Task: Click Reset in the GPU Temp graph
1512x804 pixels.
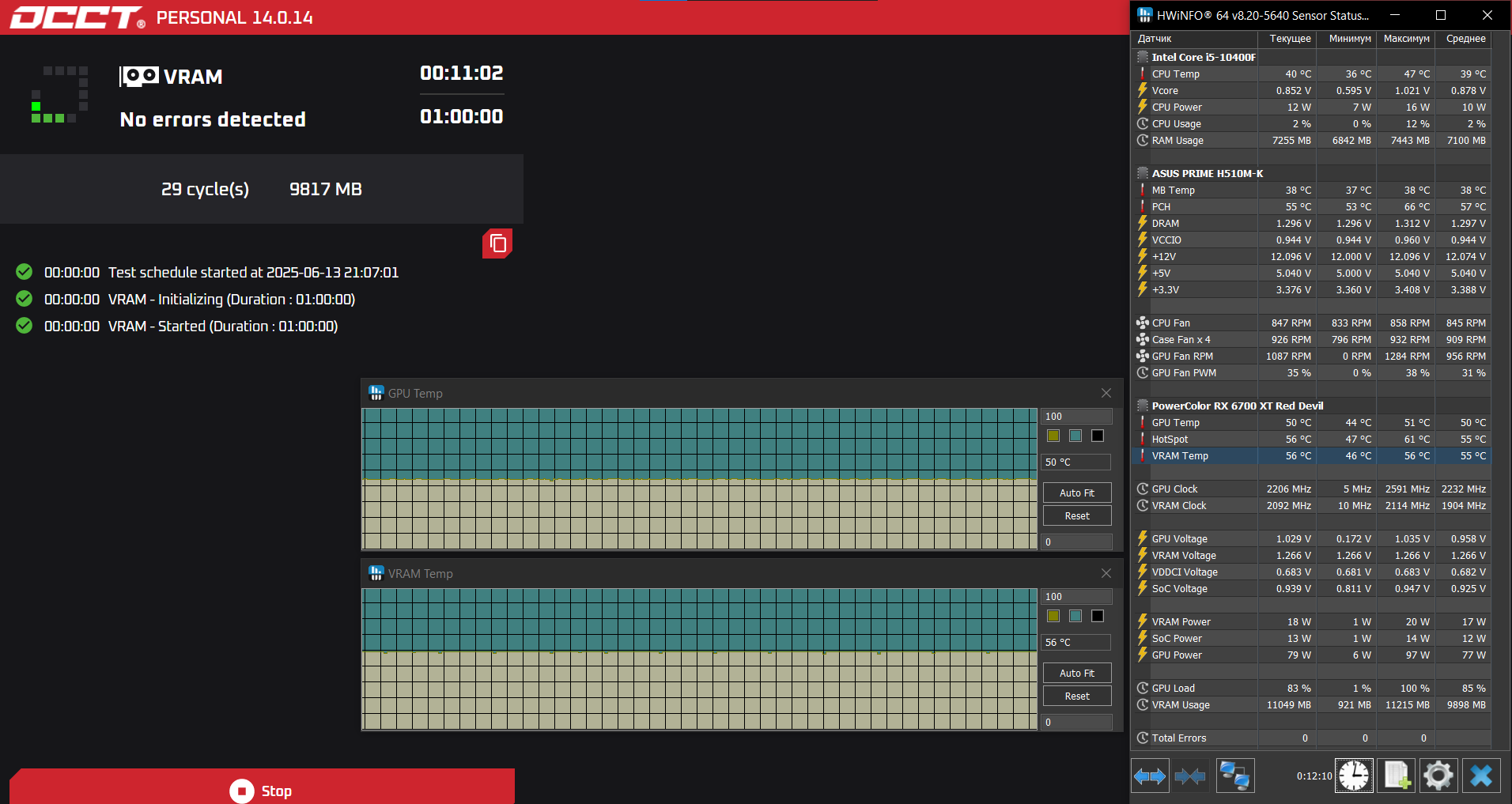Action: tap(1077, 515)
